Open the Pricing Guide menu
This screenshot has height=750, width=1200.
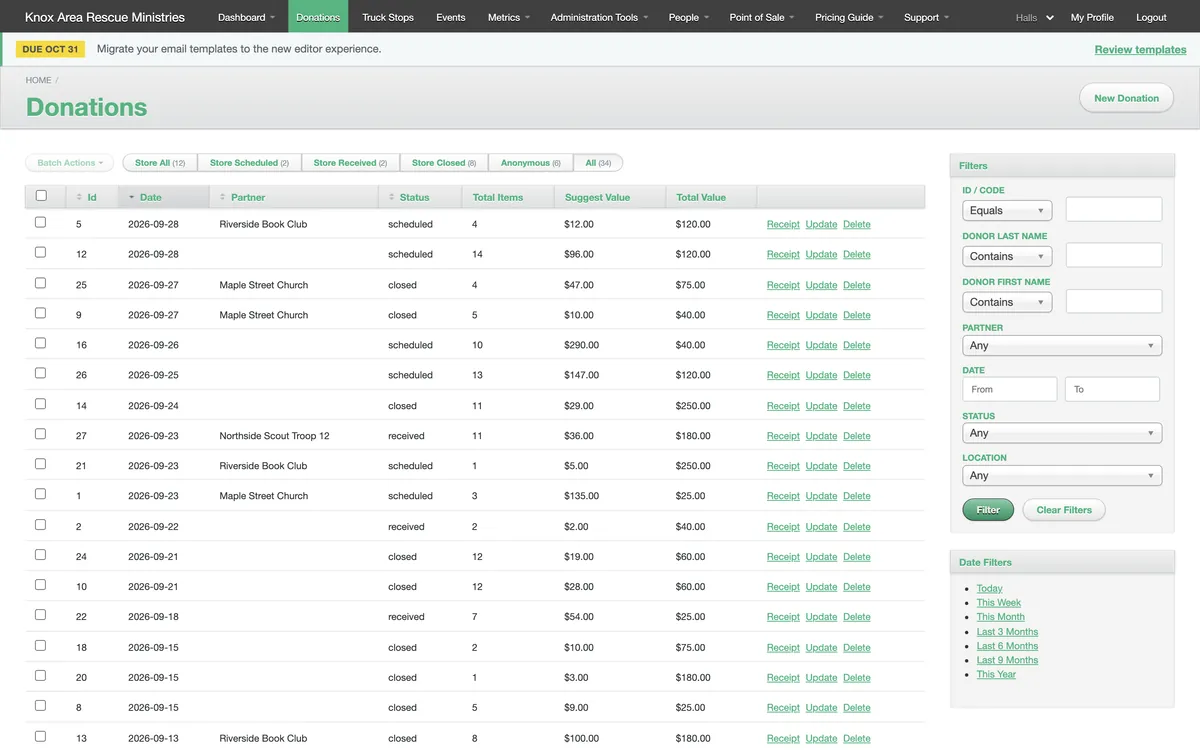[849, 17]
